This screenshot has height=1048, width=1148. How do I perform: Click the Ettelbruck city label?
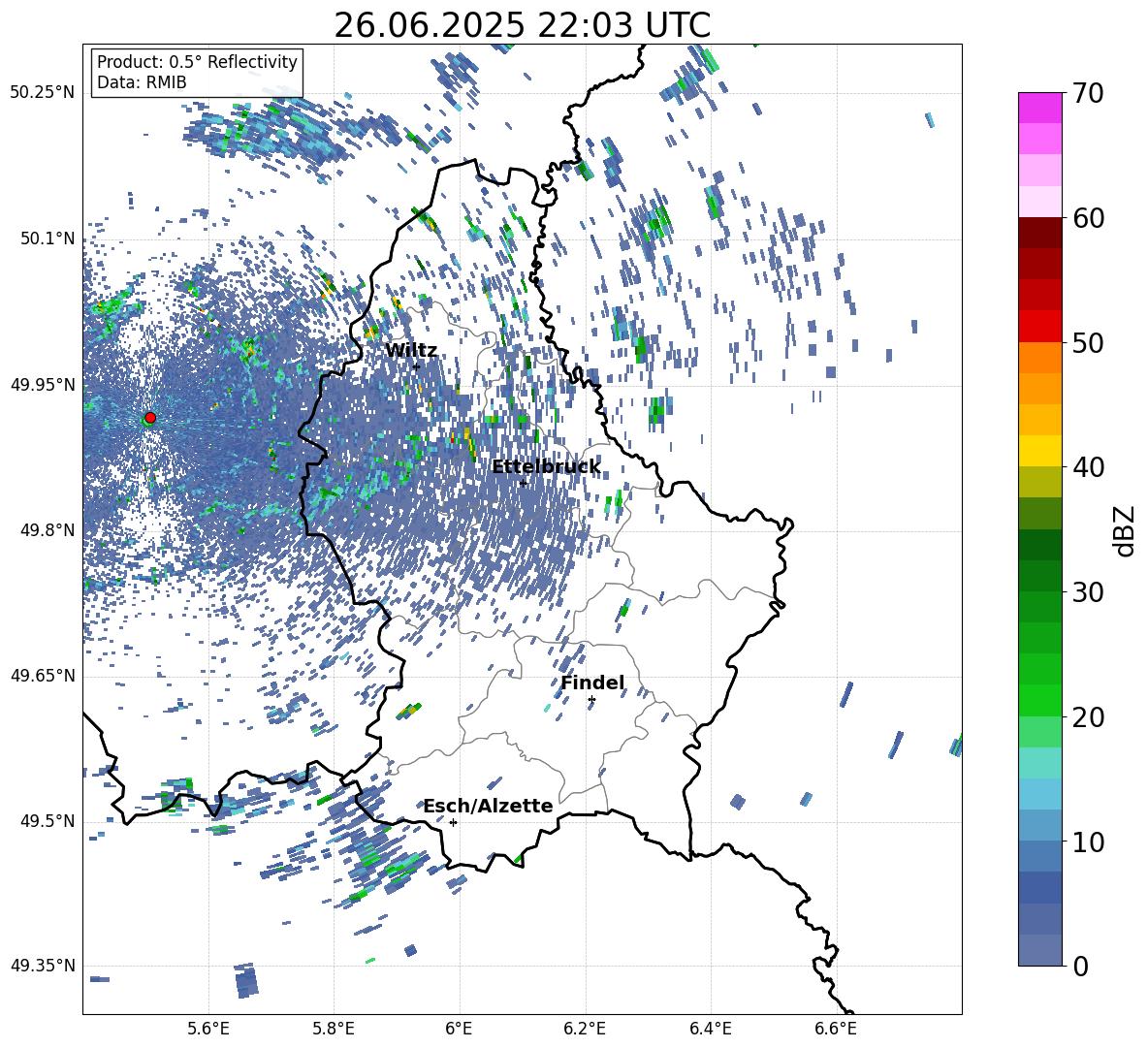pos(546,467)
